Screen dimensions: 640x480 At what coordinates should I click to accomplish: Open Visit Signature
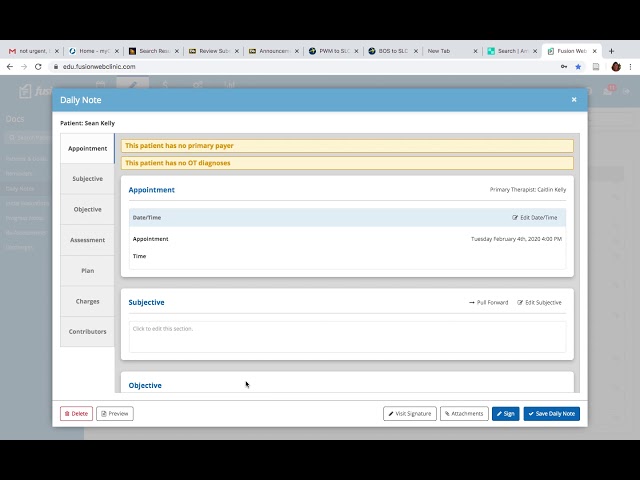[x=410, y=413]
